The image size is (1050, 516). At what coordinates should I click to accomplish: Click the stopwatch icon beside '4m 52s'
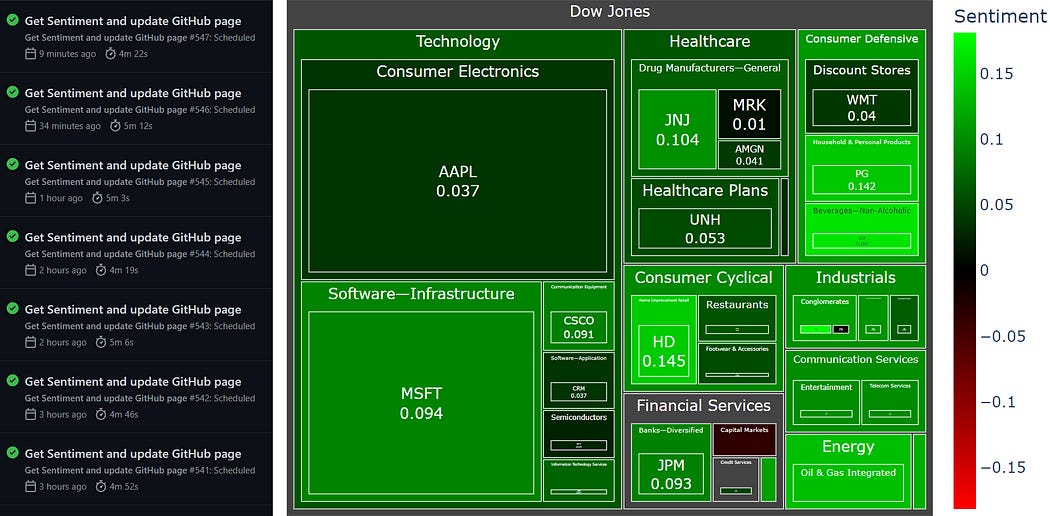pyautogui.click(x=101, y=487)
